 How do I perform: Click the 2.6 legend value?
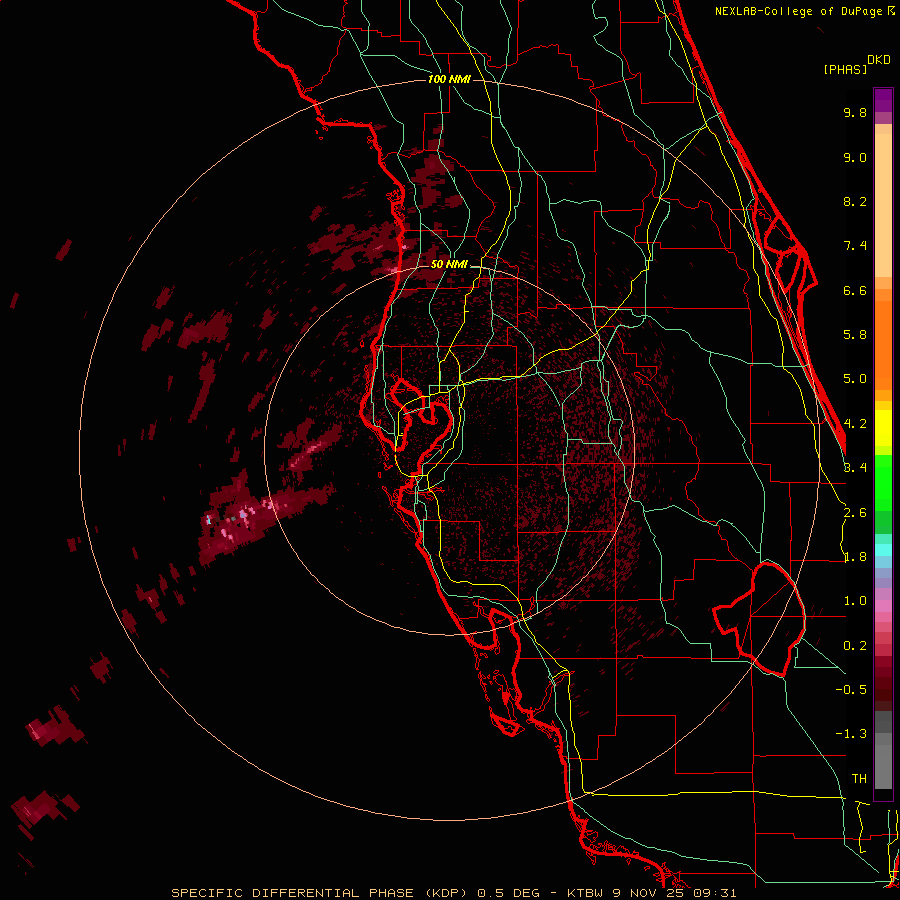pos(855,513)
